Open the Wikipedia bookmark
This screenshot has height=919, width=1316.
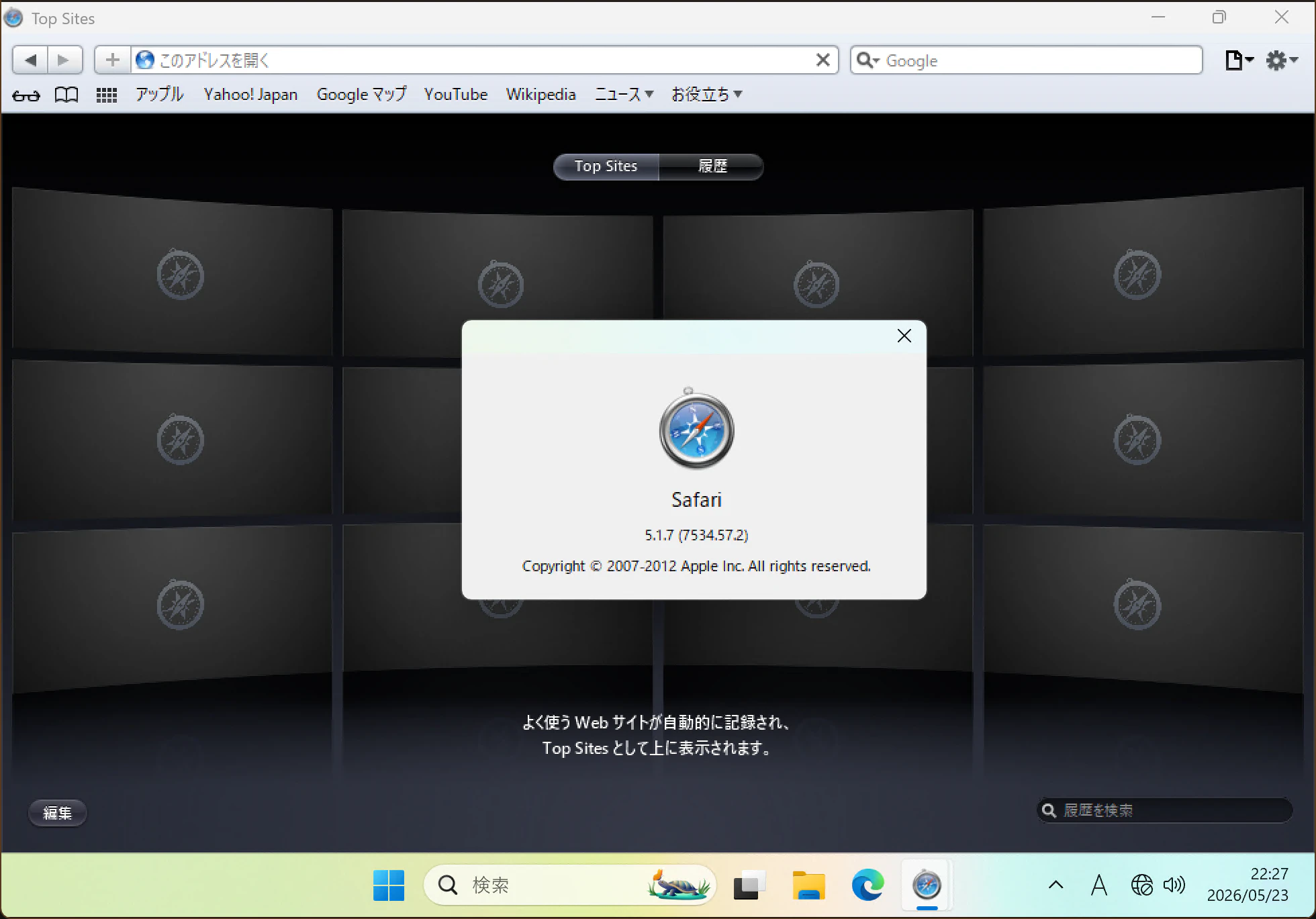pos(541,95)
